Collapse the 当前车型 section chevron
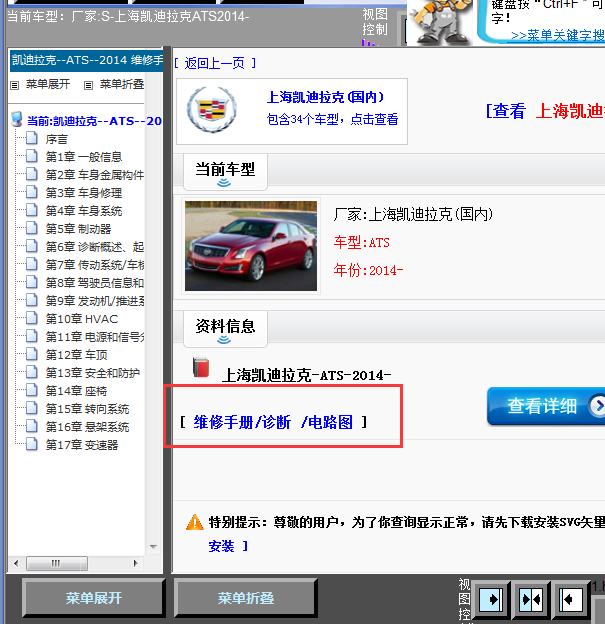This screenshot has height=624, width=605. click(224, 183)
